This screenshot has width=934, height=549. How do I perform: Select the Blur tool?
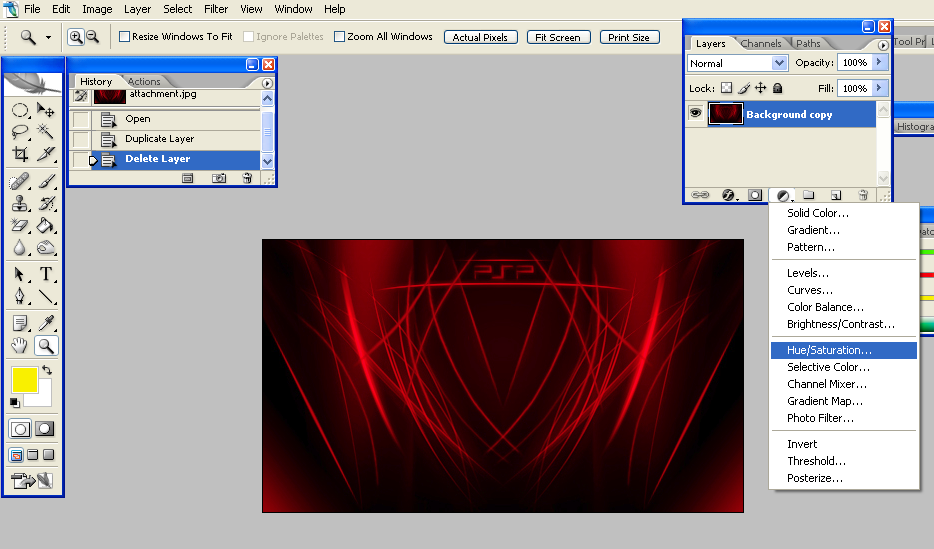[20, 247]
